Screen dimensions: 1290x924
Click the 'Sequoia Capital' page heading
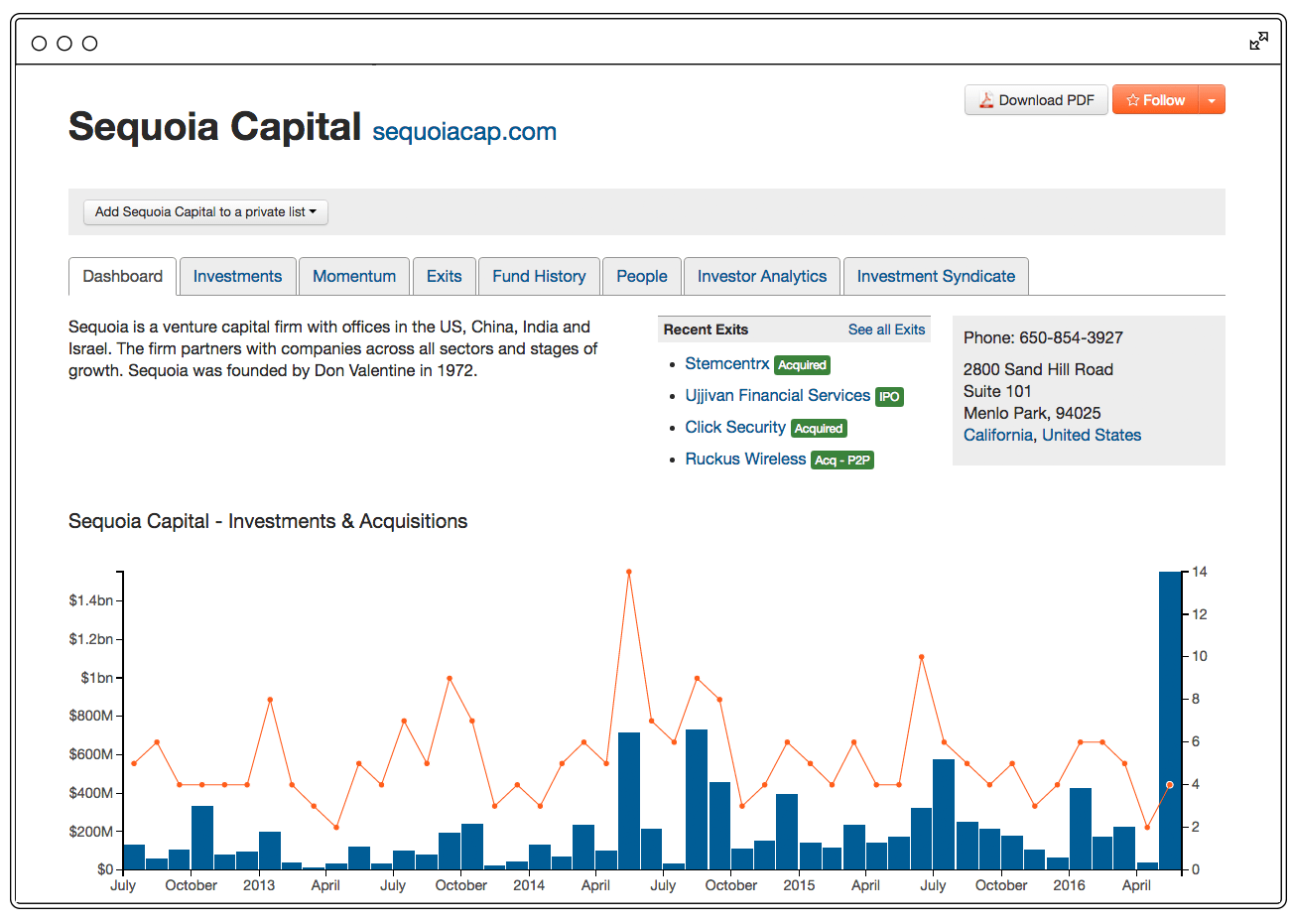click(214, 127)
